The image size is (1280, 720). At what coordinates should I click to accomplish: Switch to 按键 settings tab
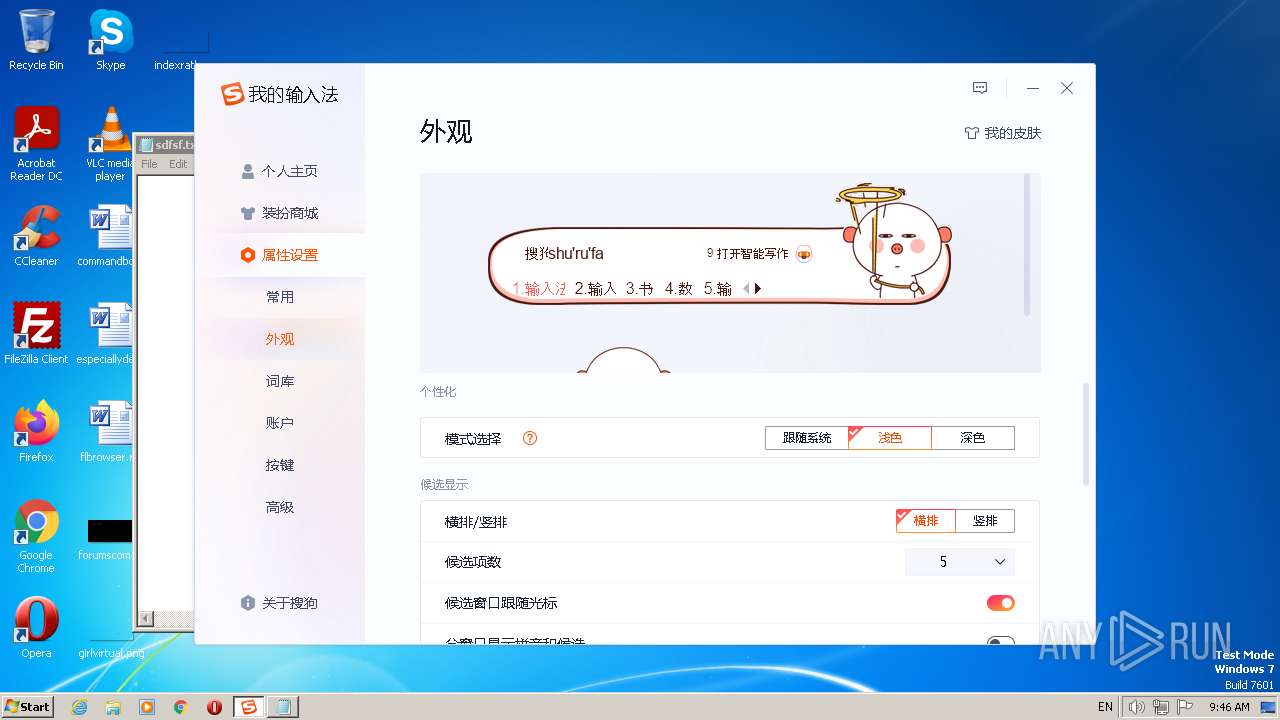click(280, 465)
